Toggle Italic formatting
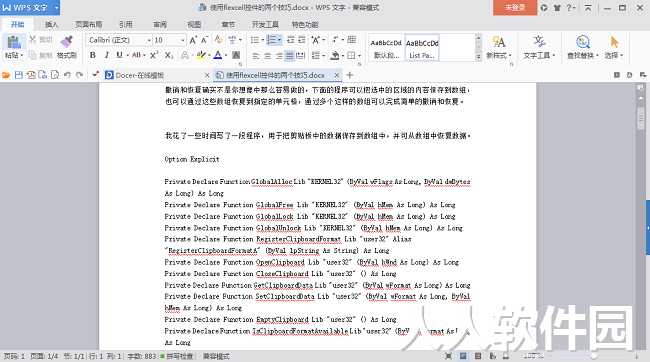 coord(107,55)
